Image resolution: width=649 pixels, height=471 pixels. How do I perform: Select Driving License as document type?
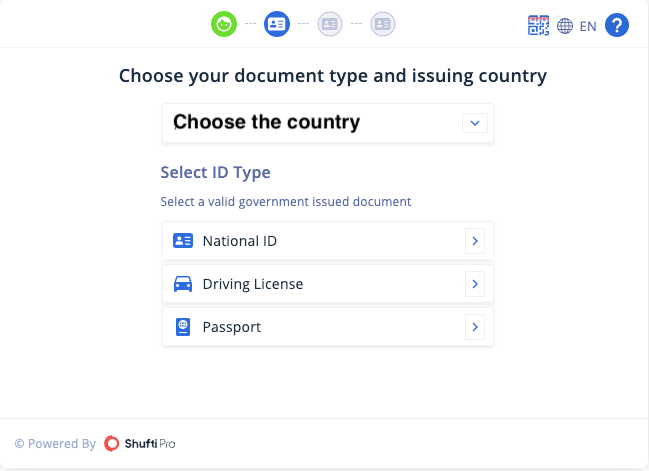(328, 284)
